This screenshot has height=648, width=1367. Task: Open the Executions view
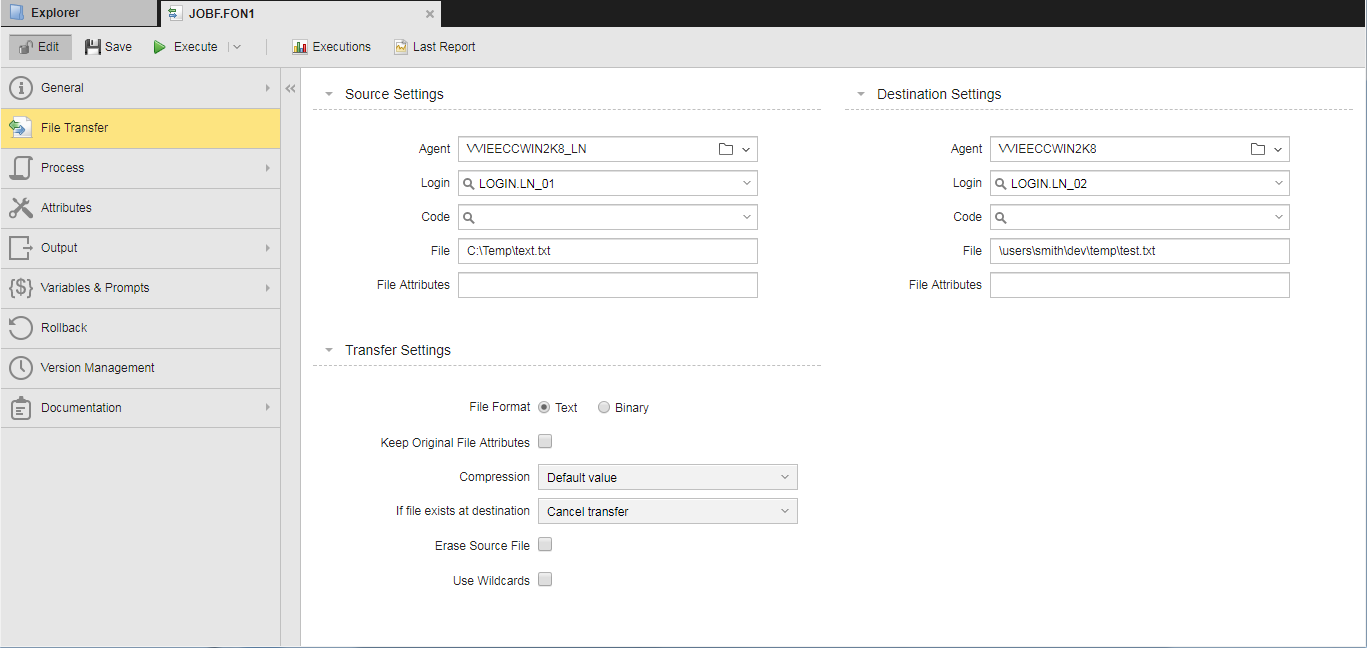pyautogui.click(x=331, y=47)
